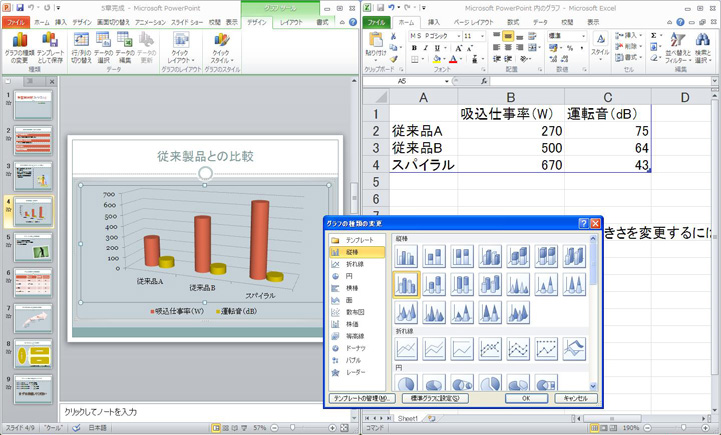Image resolution: width=721 pixels, height=435 pixels.
Task: Open PowerPoint File tab
Action: click(x=16, y=22)
